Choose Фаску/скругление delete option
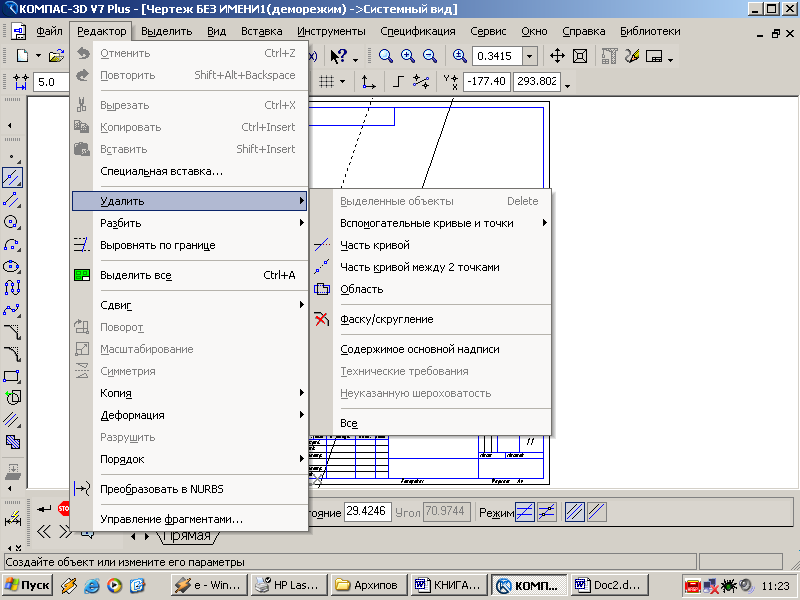 [431, 319]
